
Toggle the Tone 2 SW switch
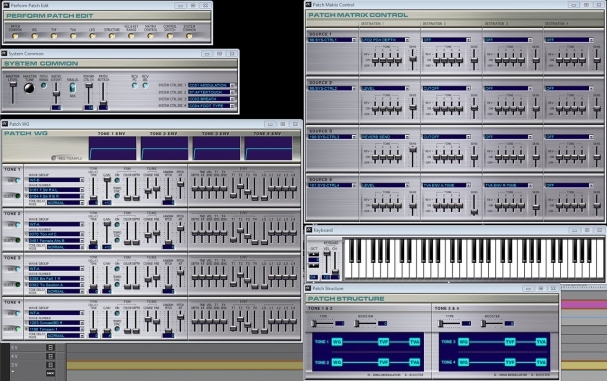click(x=17, y=225)
